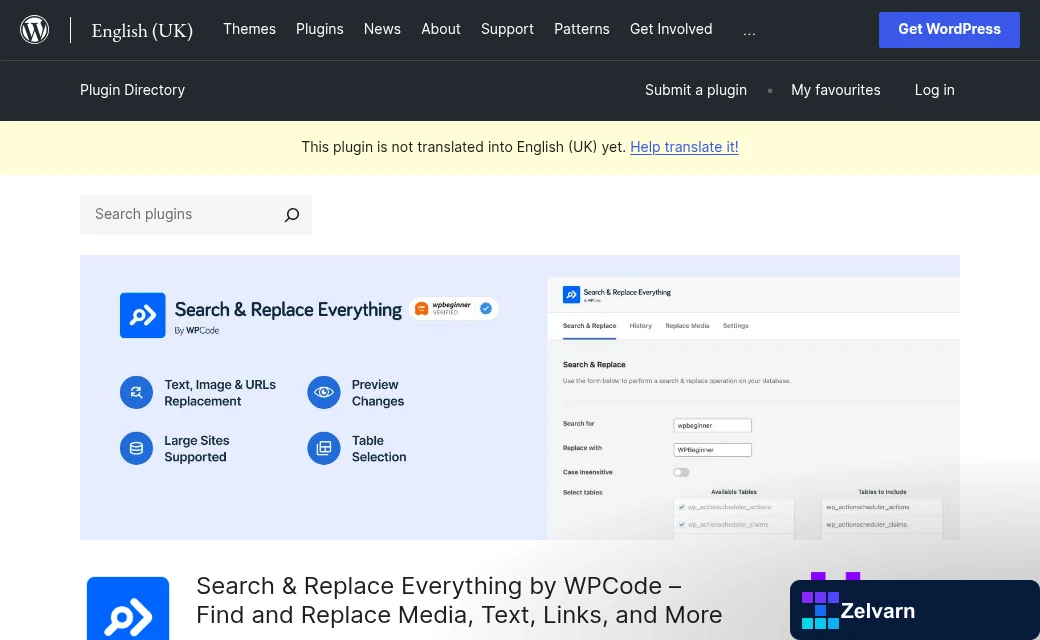The width and height of the screenshot is (1040, 640).
Task: Click the 'Select tables' label
Action: click(x=582, y=492)
